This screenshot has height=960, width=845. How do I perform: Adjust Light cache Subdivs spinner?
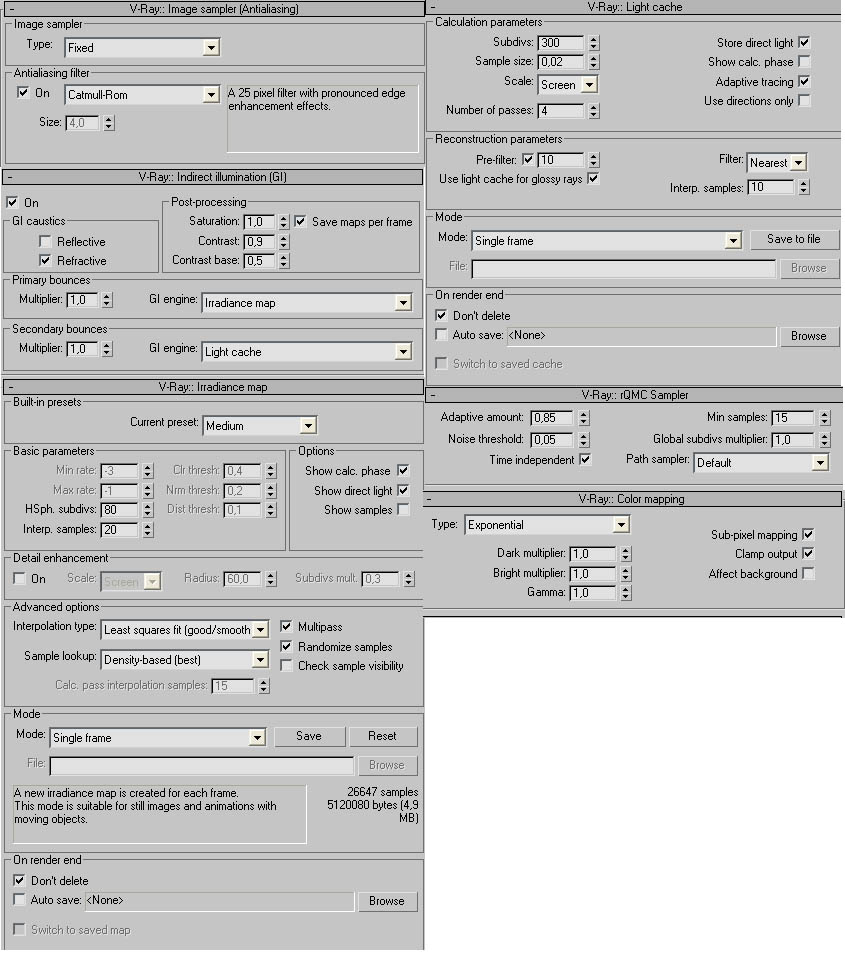[593, 43]
